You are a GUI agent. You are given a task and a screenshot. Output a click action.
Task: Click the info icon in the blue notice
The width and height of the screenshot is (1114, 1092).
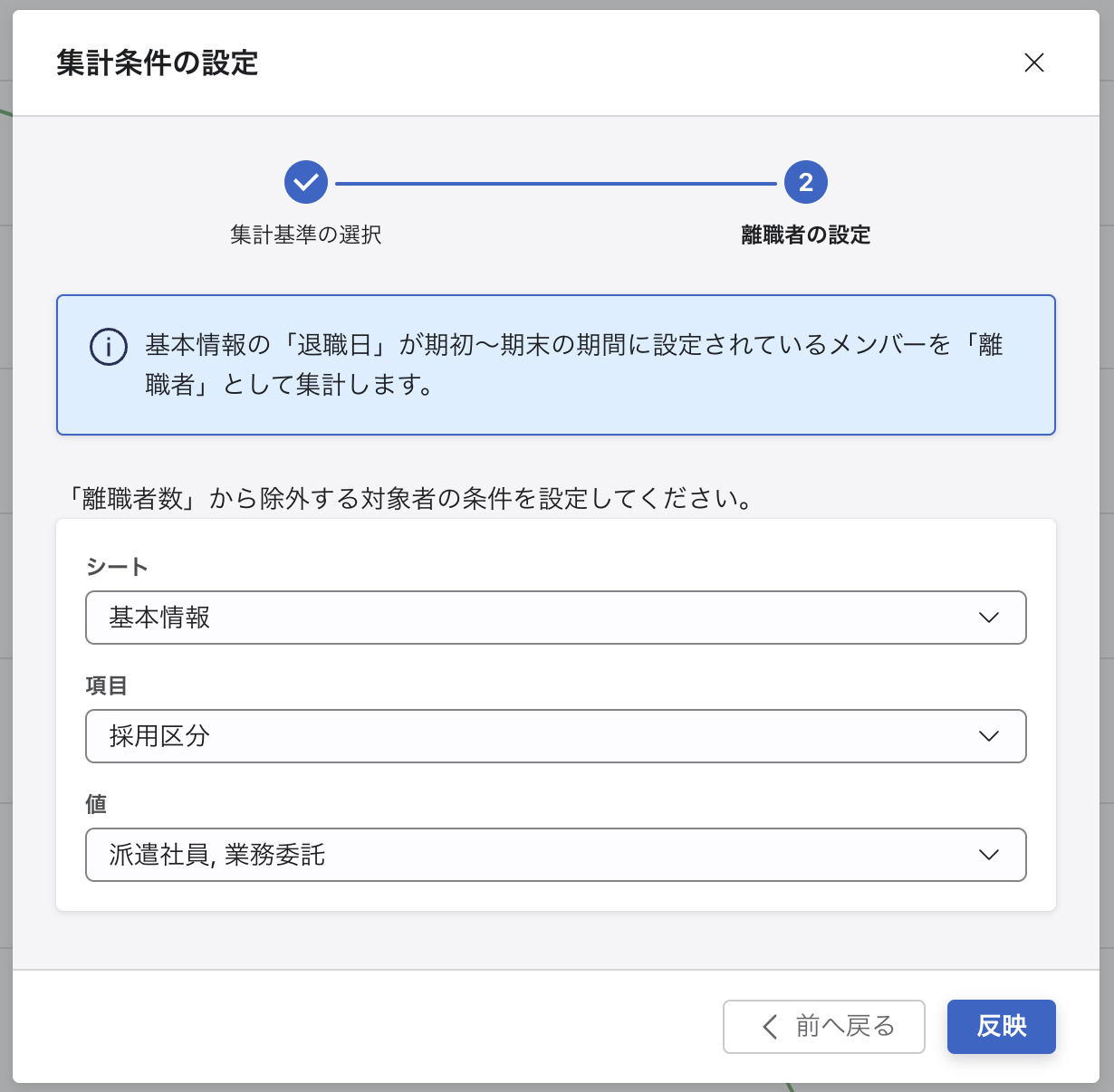tap(108, 347)
